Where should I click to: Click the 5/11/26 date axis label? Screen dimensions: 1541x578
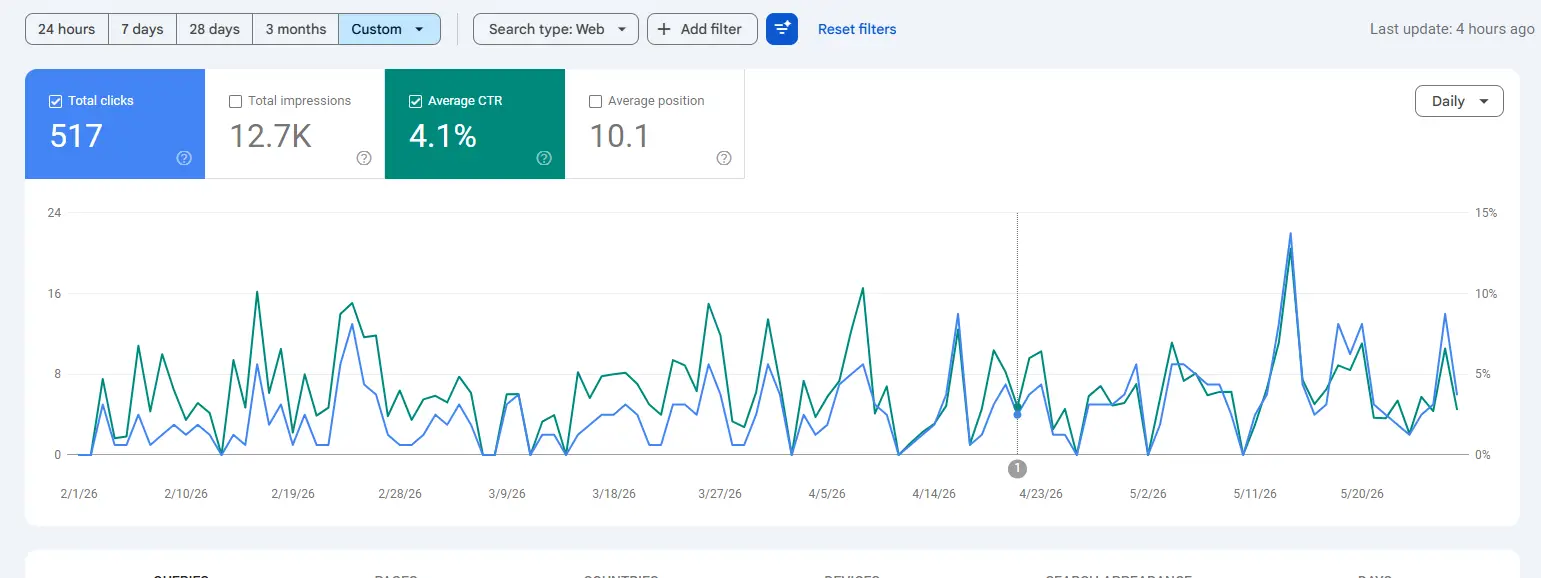coord(1255,494)
